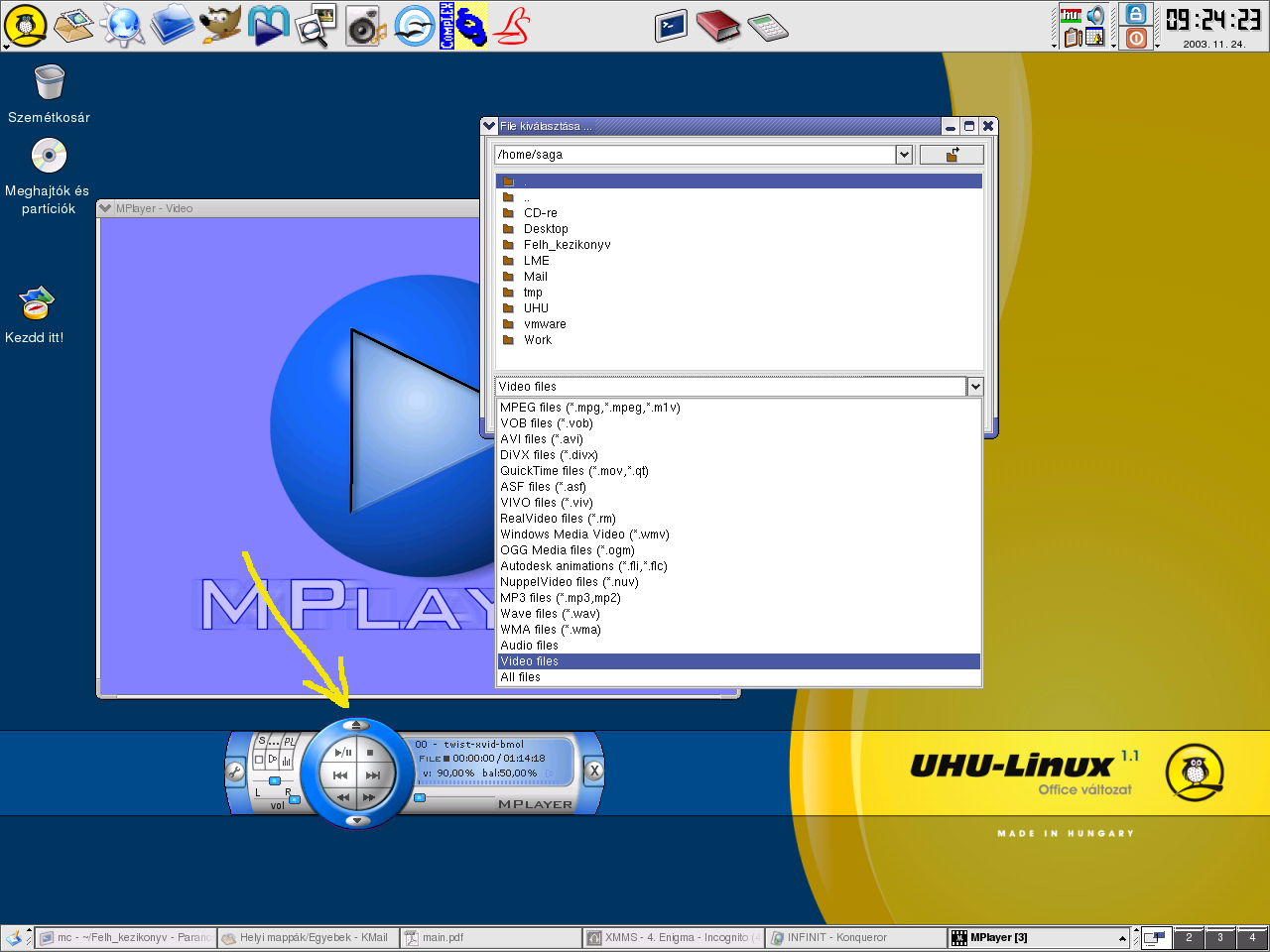Open the Szemétkosár trash desktop icon
Viewport: 1270px width, 952px height.
click(49, 94)
